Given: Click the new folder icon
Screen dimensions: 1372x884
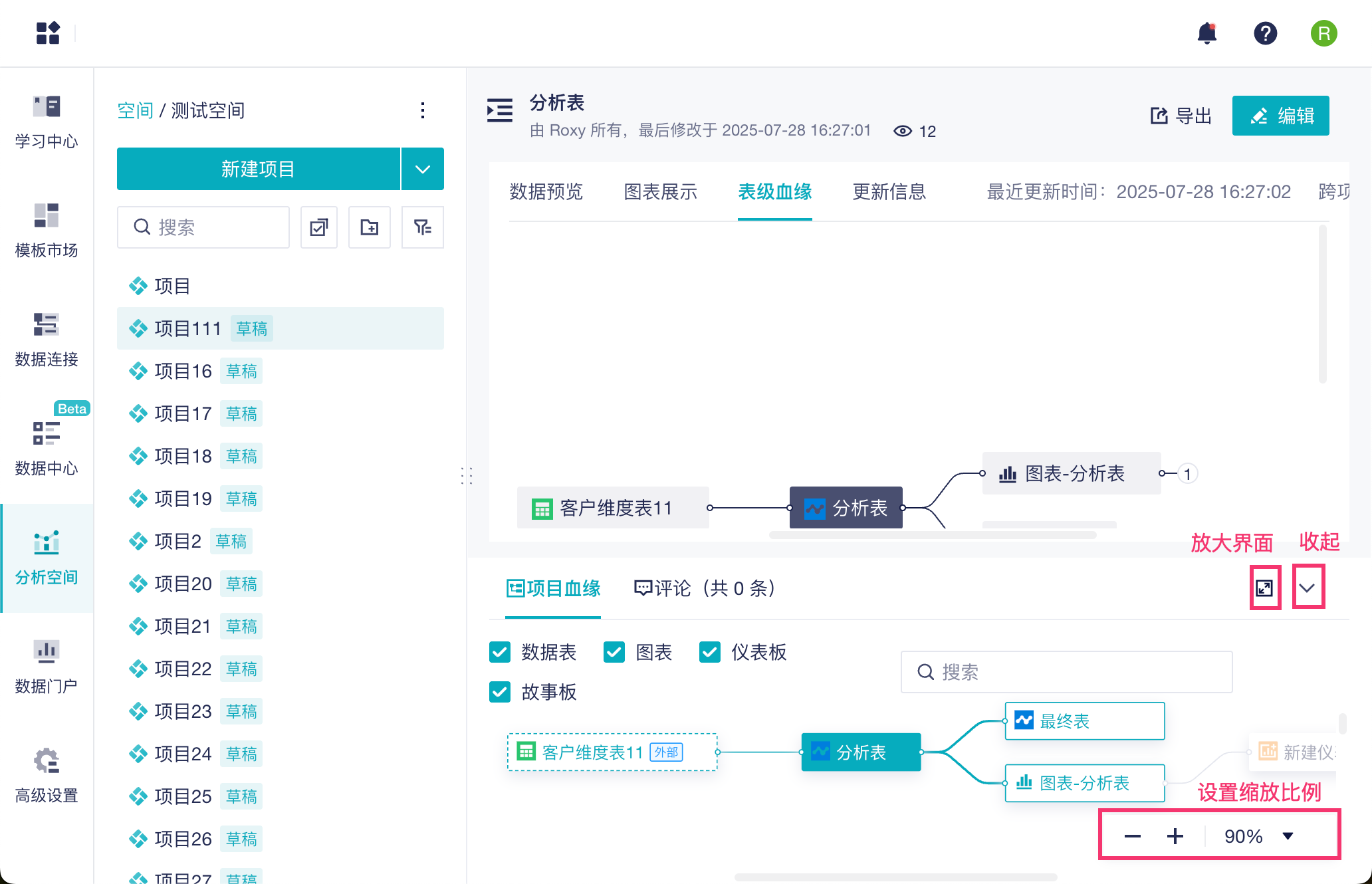Looking at the screenshot, I should (370, 228).
